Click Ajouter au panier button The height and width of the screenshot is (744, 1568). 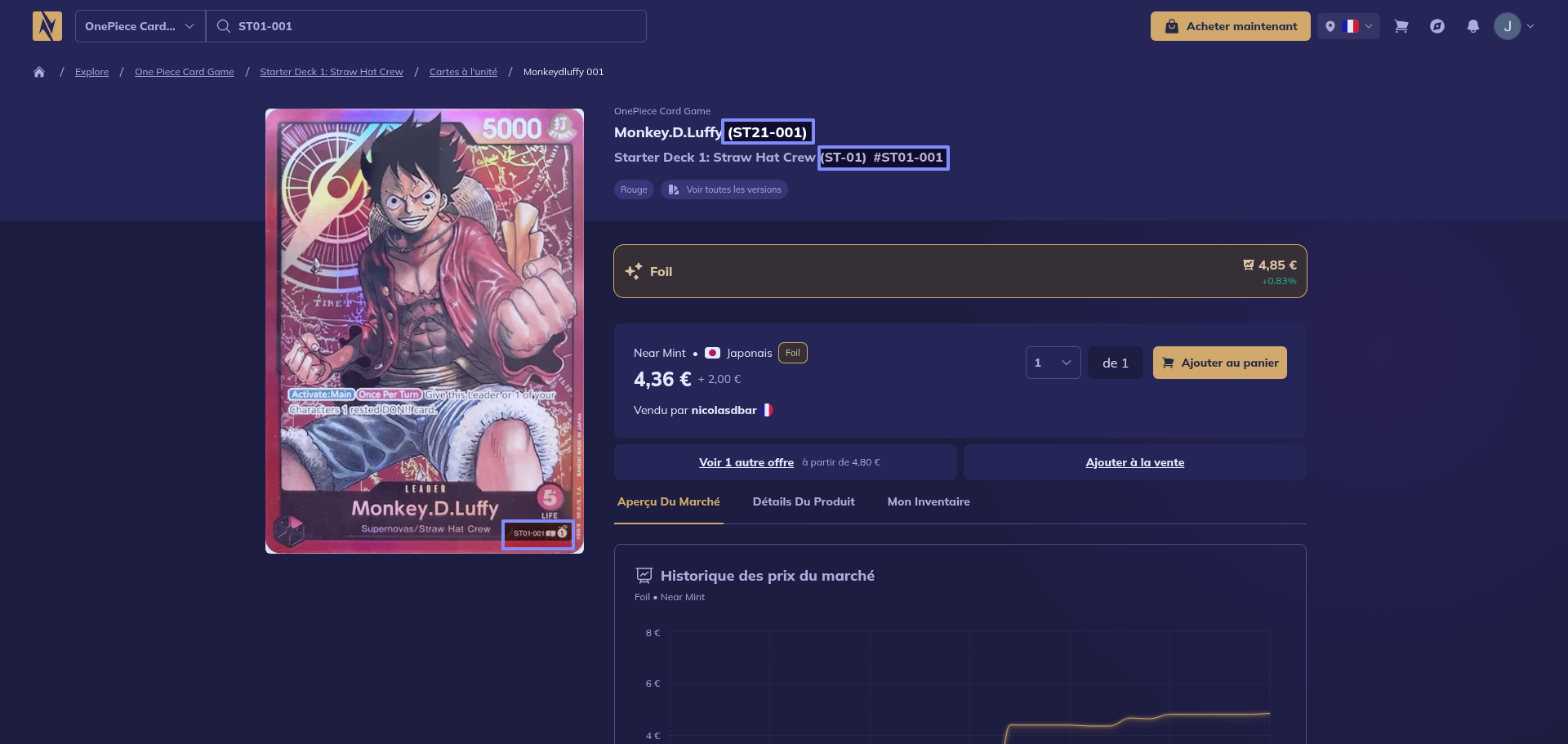point(1219,363)
